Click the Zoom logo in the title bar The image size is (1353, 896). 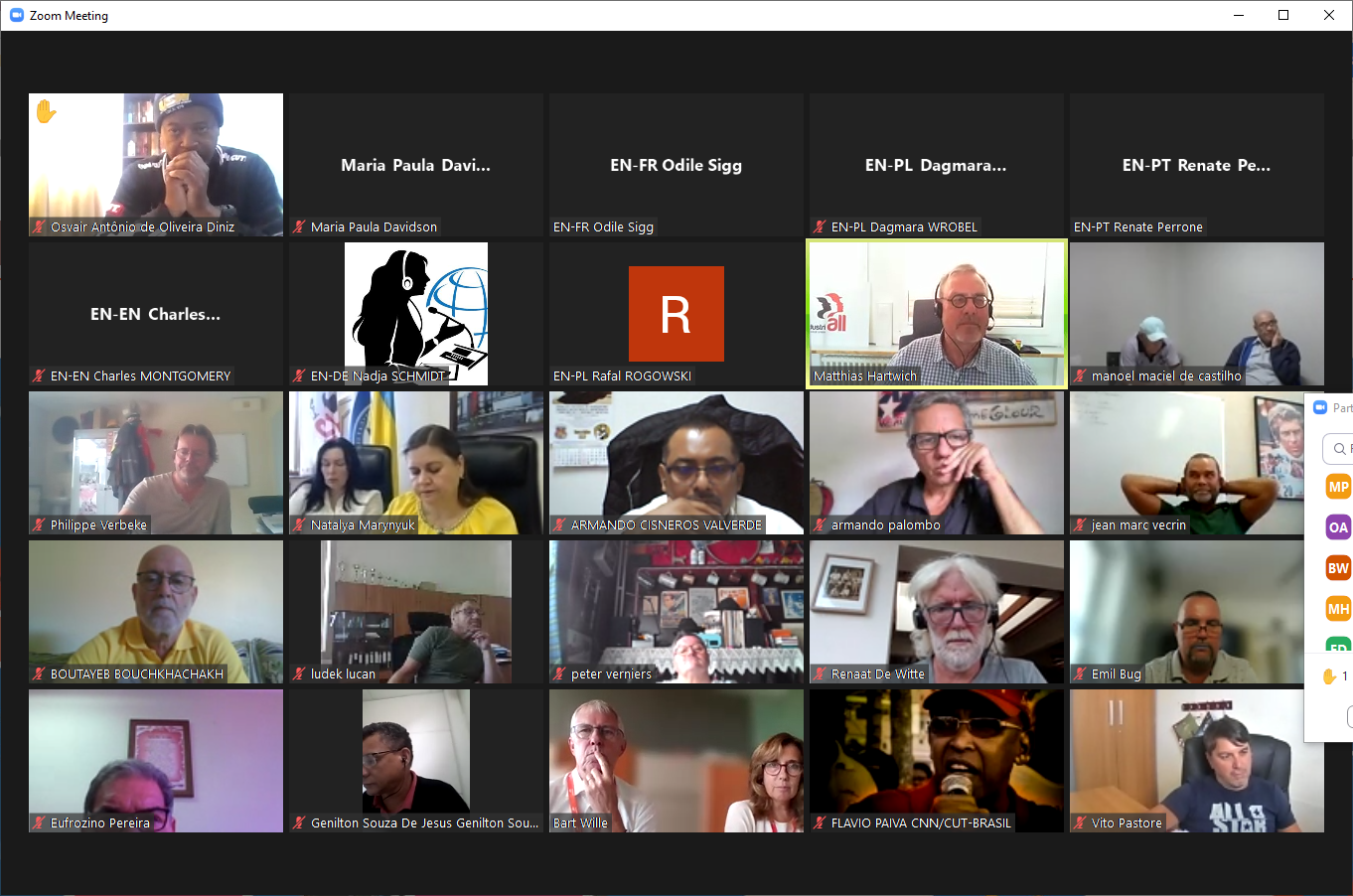pos(16,15)
